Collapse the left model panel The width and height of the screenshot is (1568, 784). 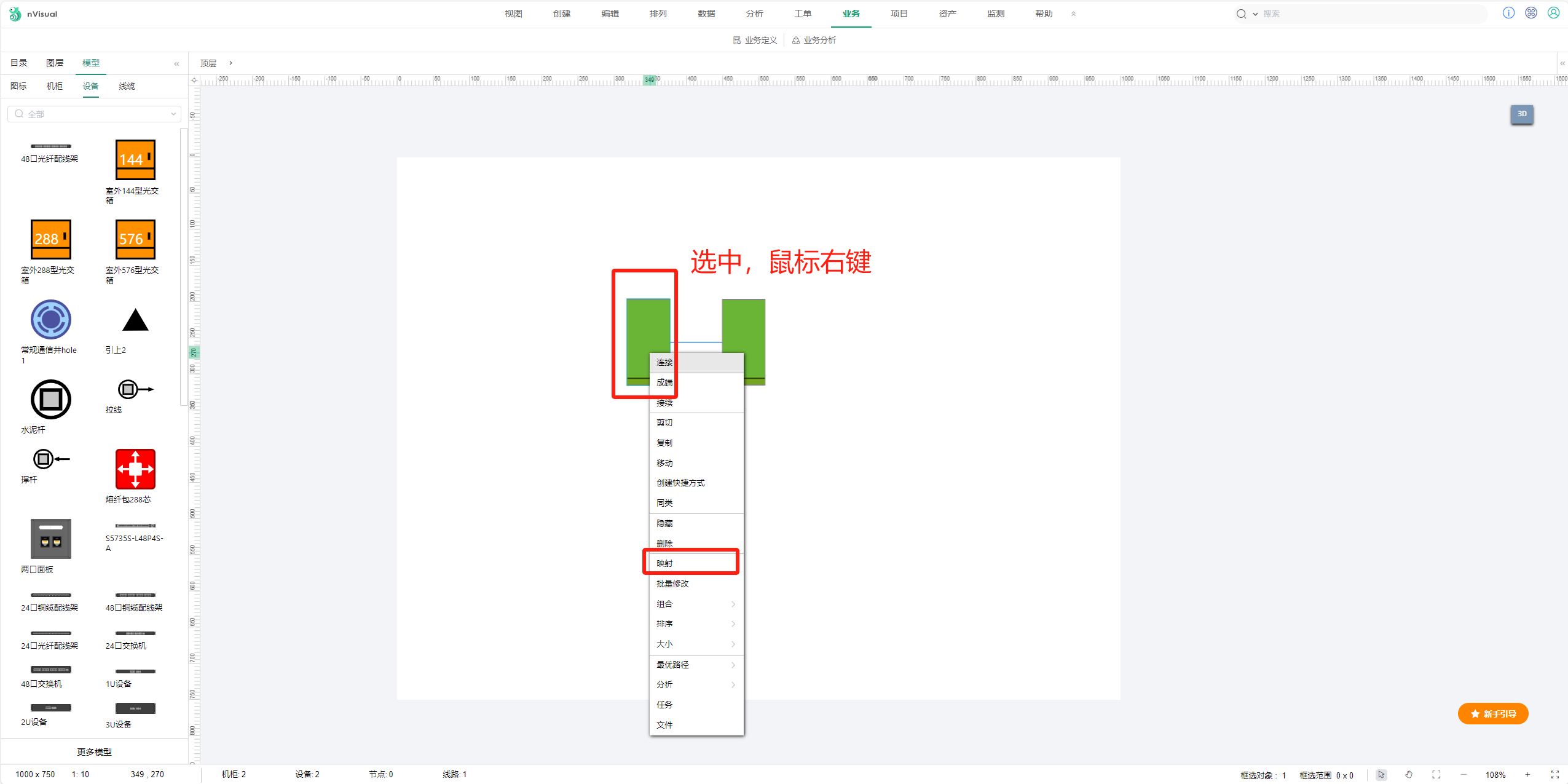click(176, 63)
